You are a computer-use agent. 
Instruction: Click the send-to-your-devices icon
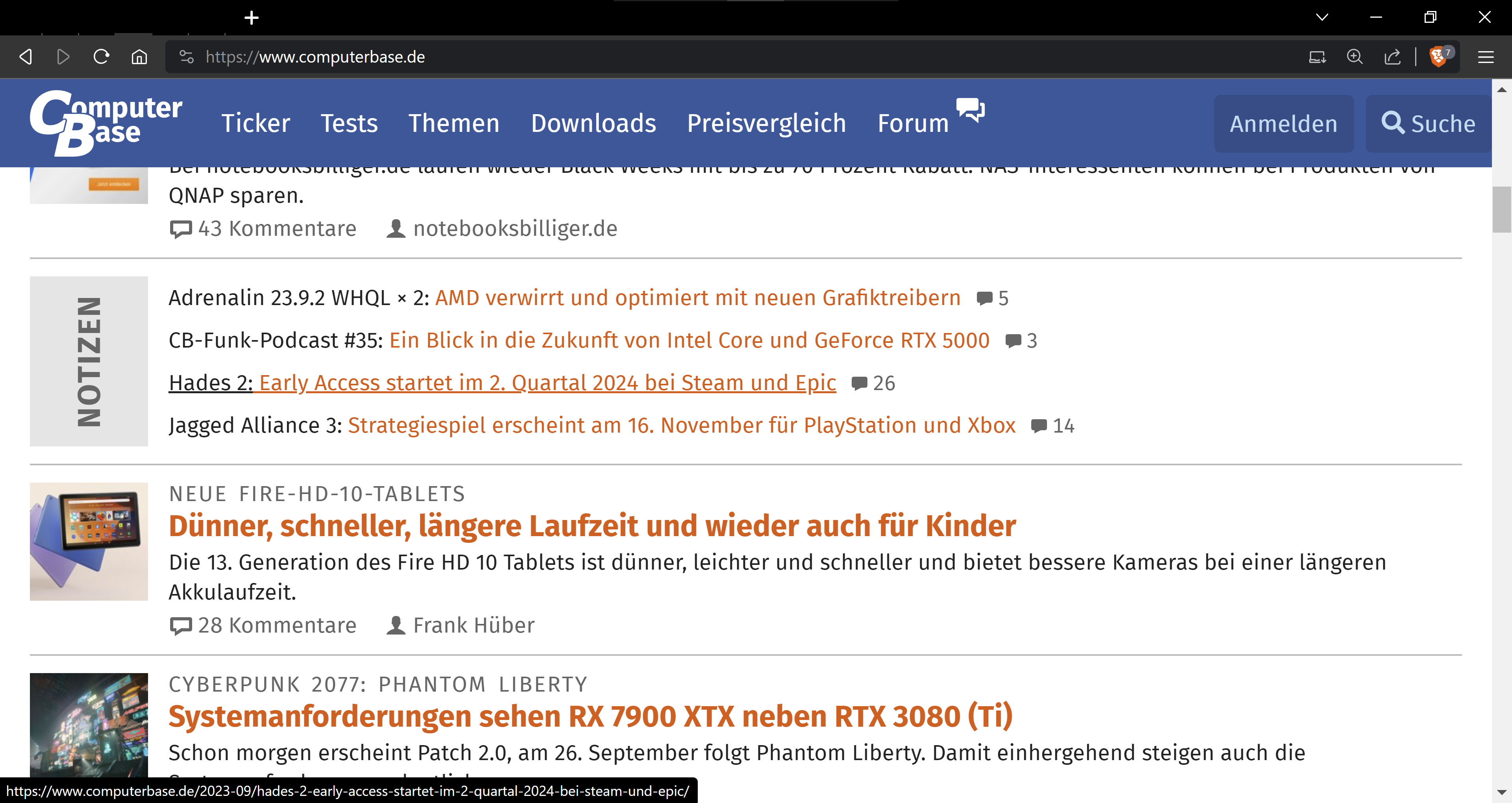click(x=1318, y=57)
